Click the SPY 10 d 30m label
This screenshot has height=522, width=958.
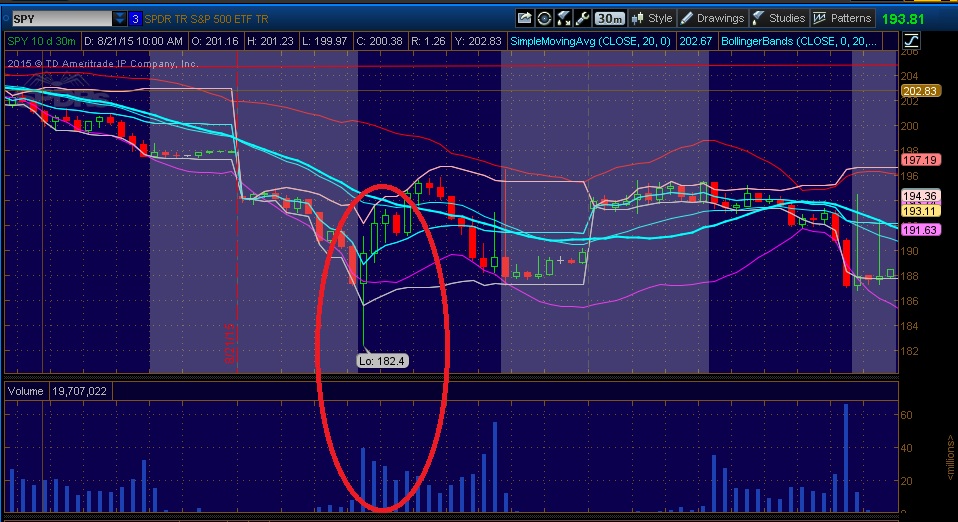click(x=42, y=40)
